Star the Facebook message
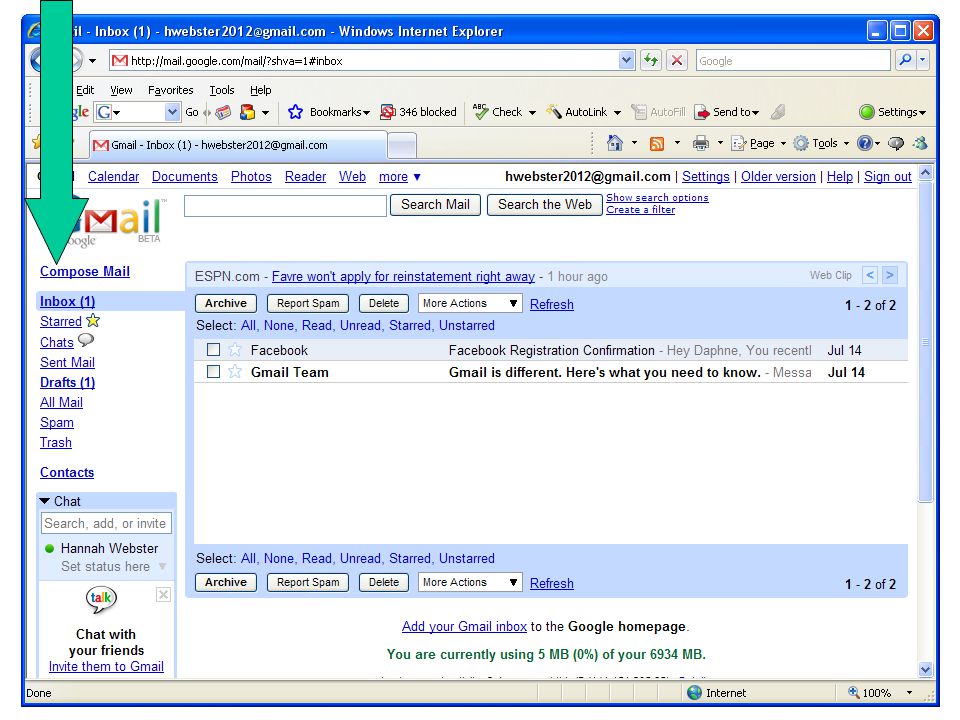Viewport: 960px width, 720px height. [x=234, y=350]
